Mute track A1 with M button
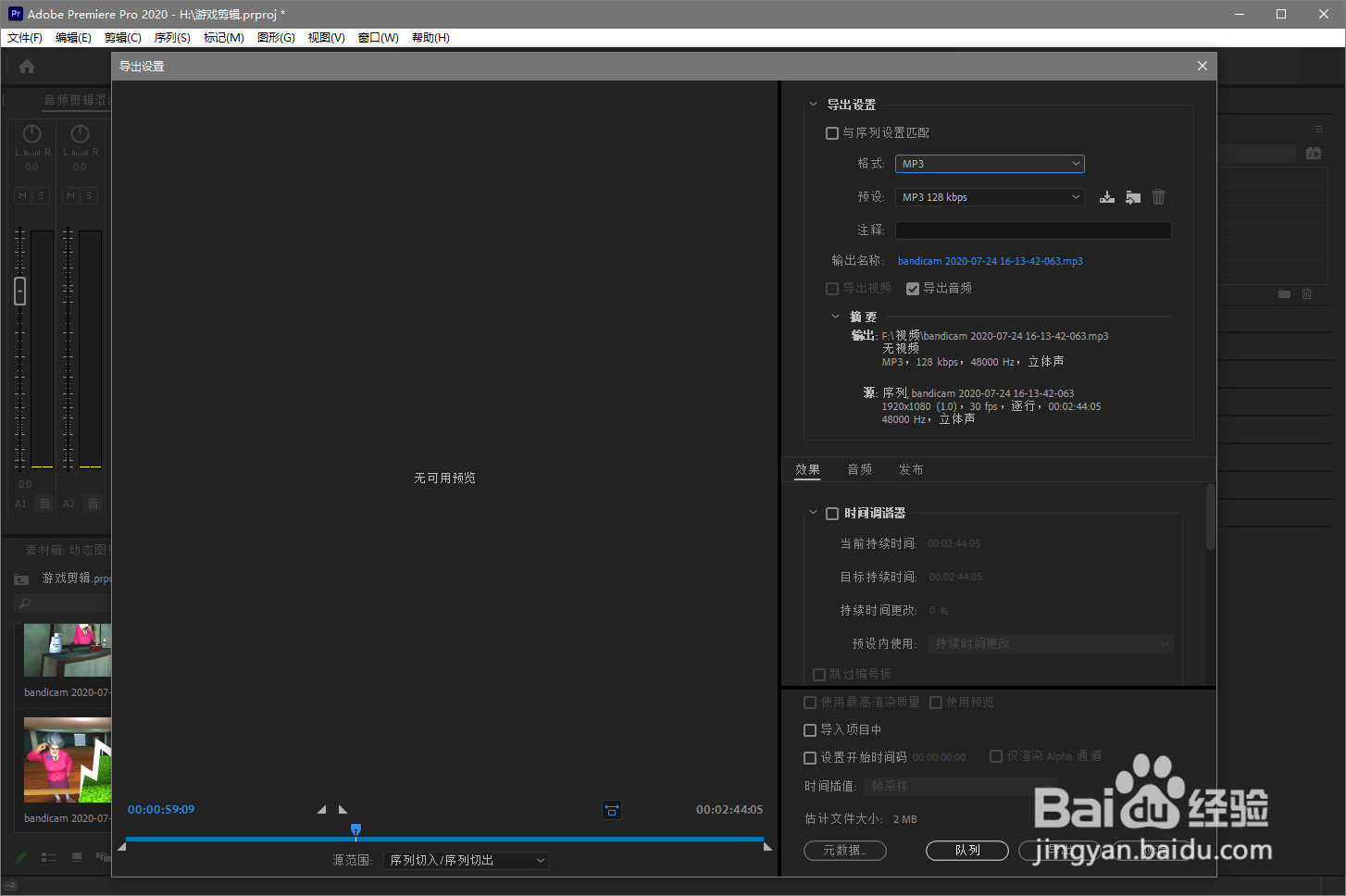 point(23,195)
